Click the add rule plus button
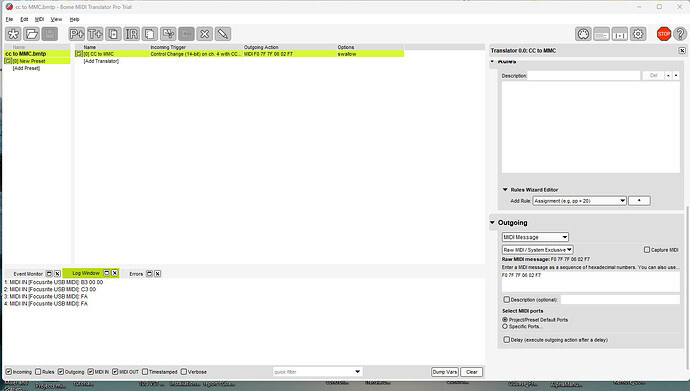Image resolution: width=690 pixels, height=391 pixels. 639,201
